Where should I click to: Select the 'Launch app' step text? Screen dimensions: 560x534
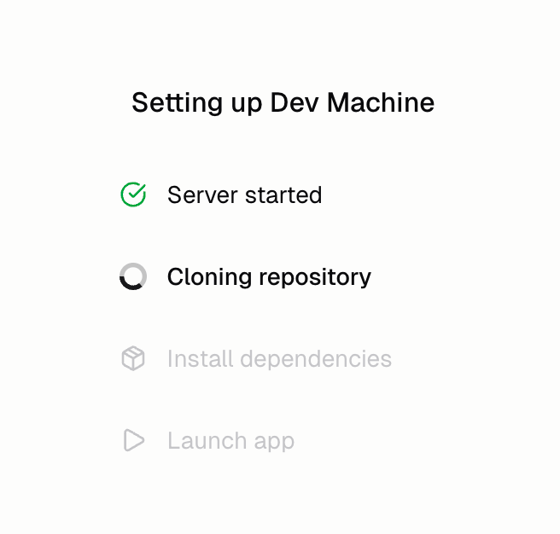click(231, 441)
